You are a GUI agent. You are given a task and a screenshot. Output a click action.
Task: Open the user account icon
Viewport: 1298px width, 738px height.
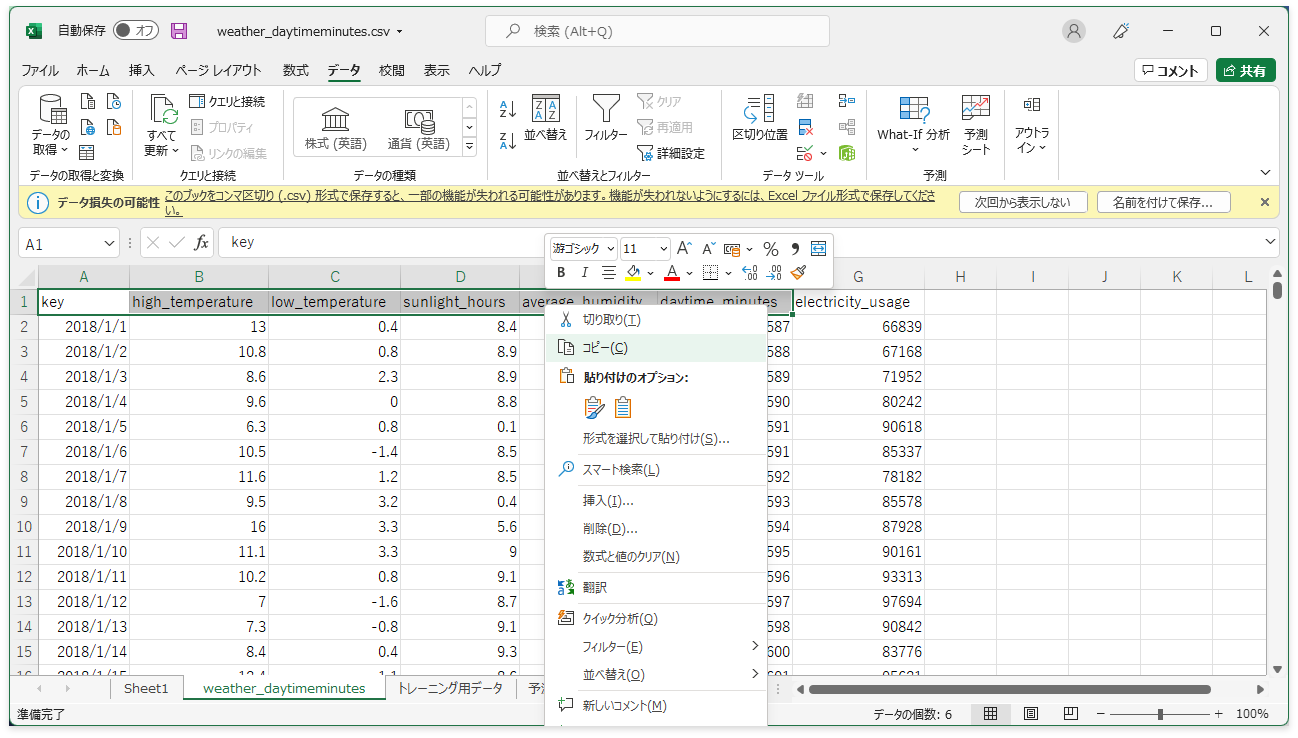tap(1074, 31)
